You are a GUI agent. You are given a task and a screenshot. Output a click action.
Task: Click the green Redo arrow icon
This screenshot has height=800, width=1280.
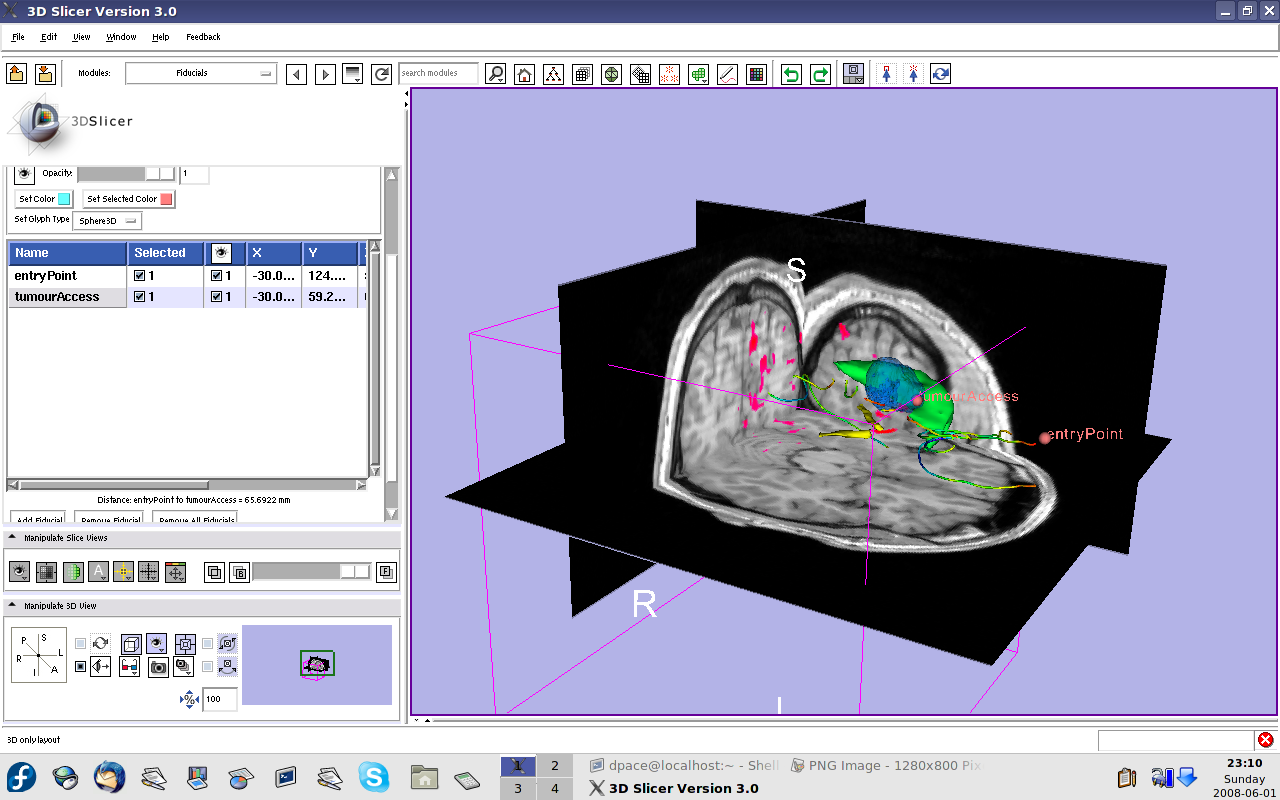tap(820, 74)
